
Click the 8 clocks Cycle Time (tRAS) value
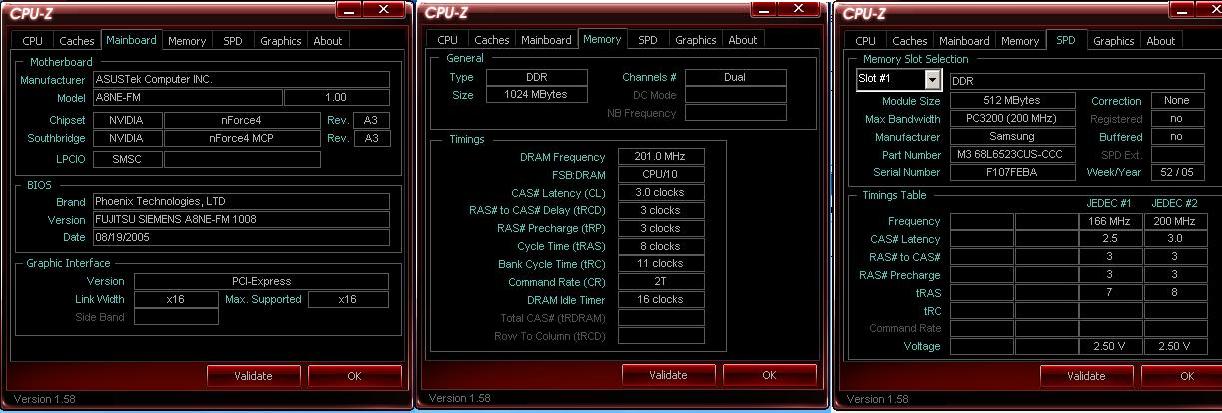coord(661,245)
